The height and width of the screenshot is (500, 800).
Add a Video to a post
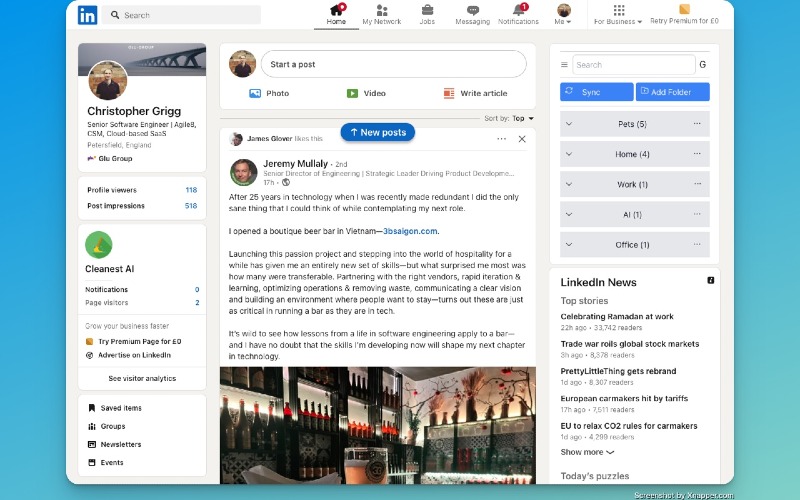(x=366, y=93)
